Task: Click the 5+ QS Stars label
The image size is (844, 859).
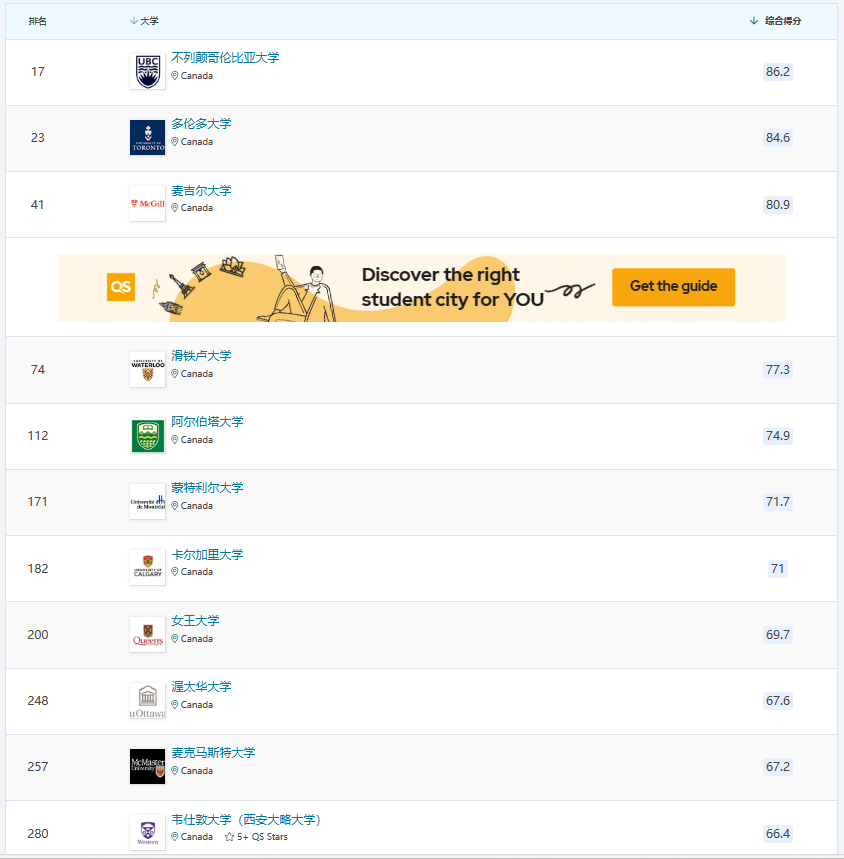Action: [262, 837]
